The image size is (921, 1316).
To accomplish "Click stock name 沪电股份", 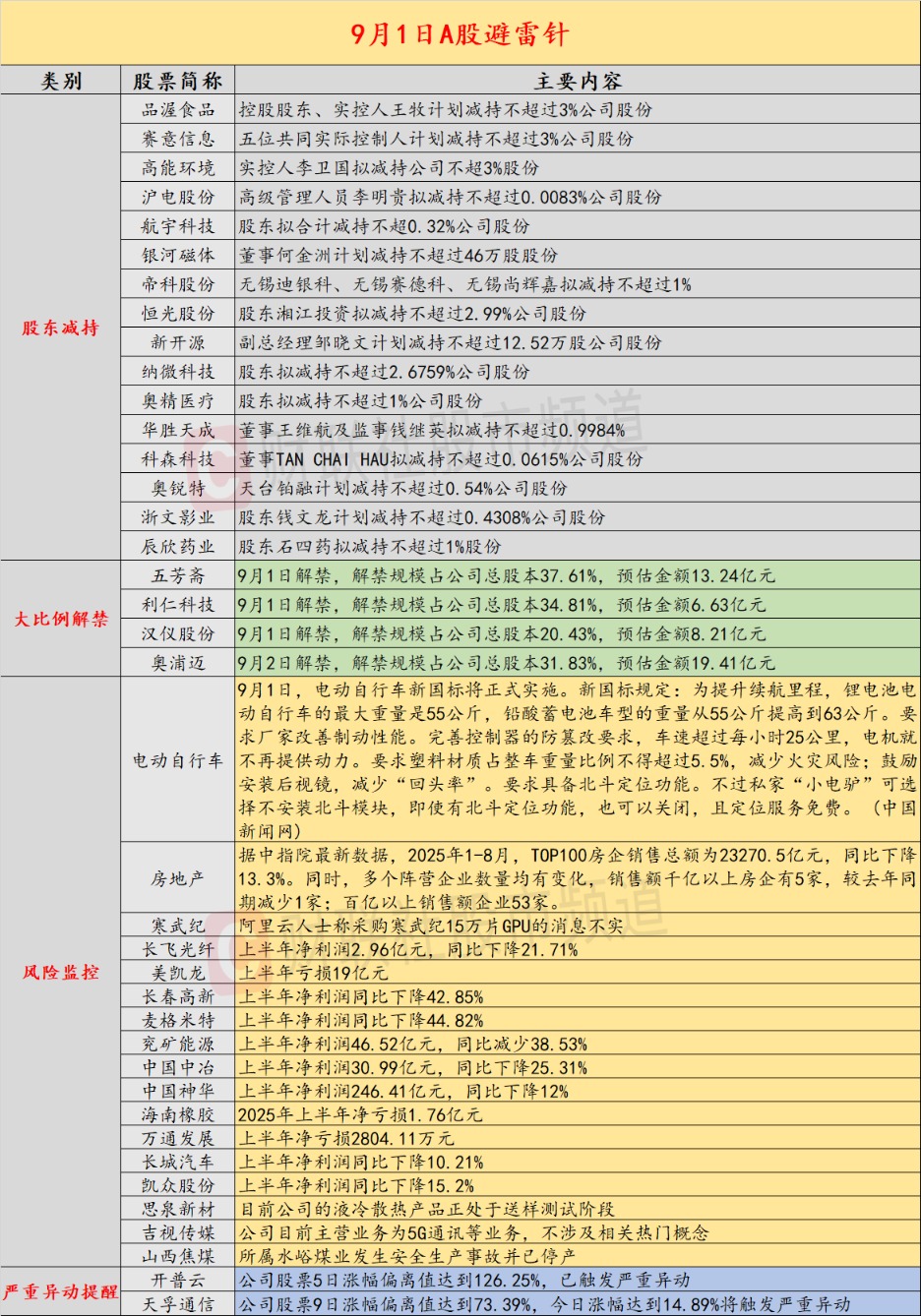I will (178, 197).
